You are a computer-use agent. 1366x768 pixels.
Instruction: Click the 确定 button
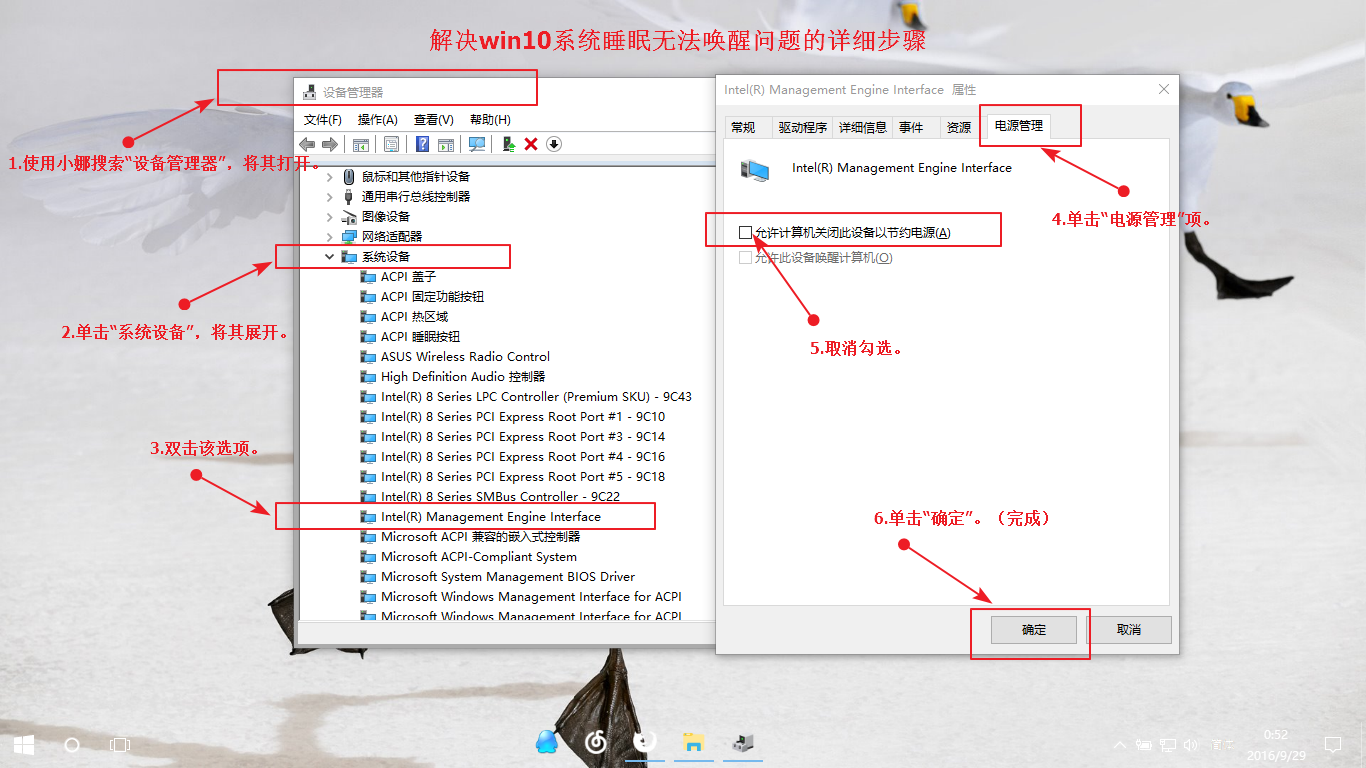pos(1033,630)
